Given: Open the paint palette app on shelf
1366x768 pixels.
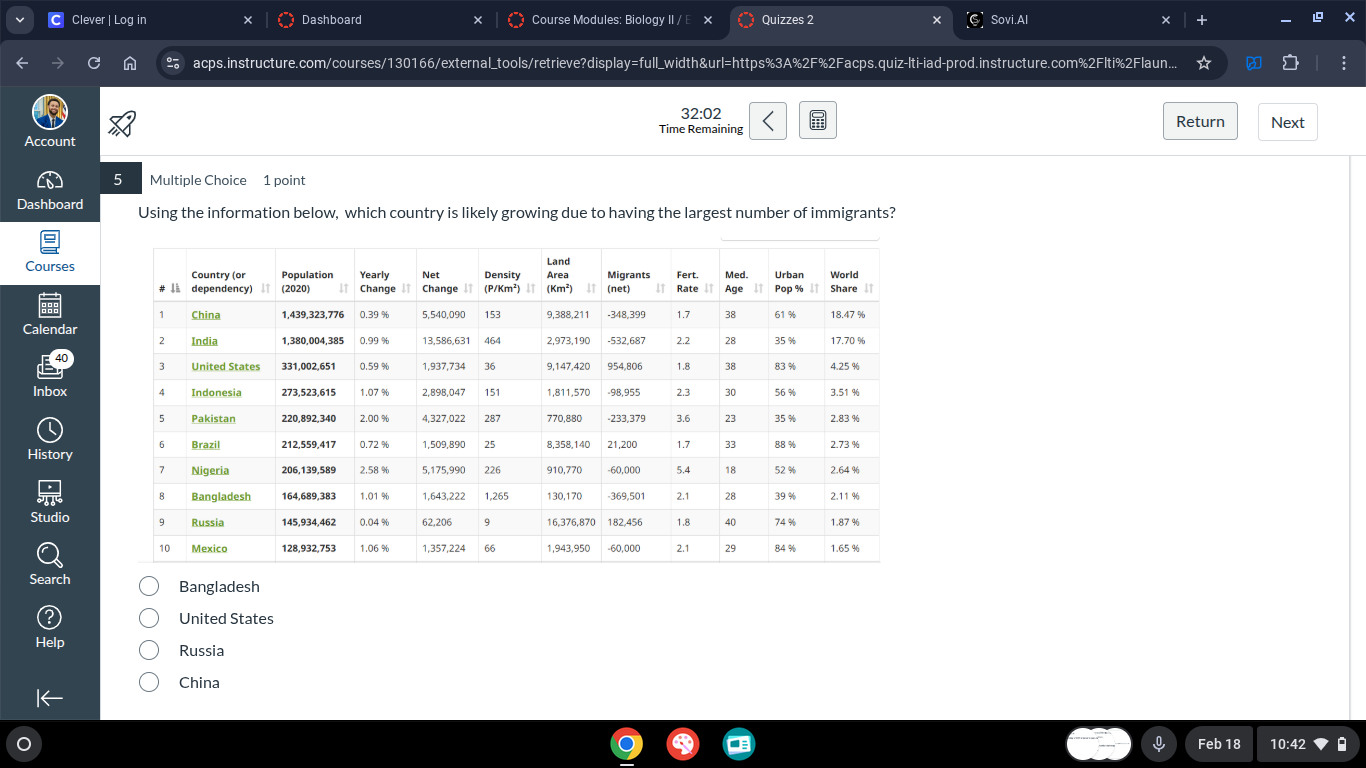Looking at the screenshot, I should 683,744.
